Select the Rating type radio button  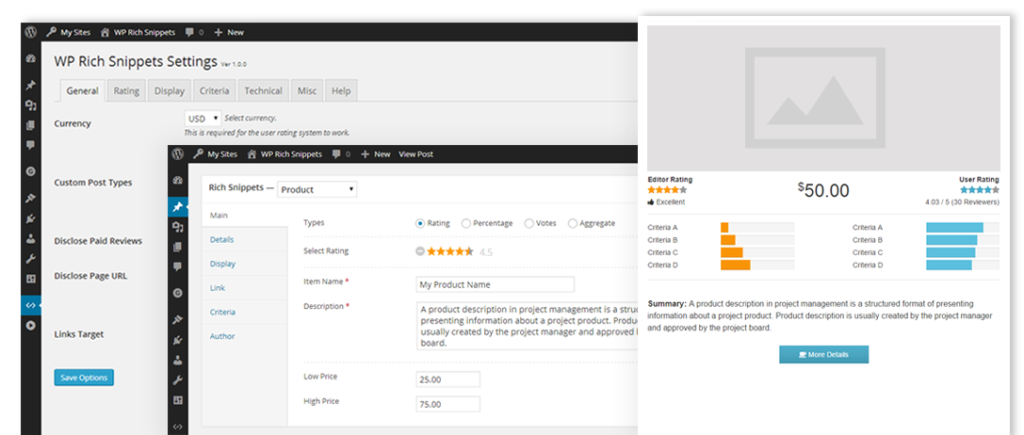tap(421, 223)
